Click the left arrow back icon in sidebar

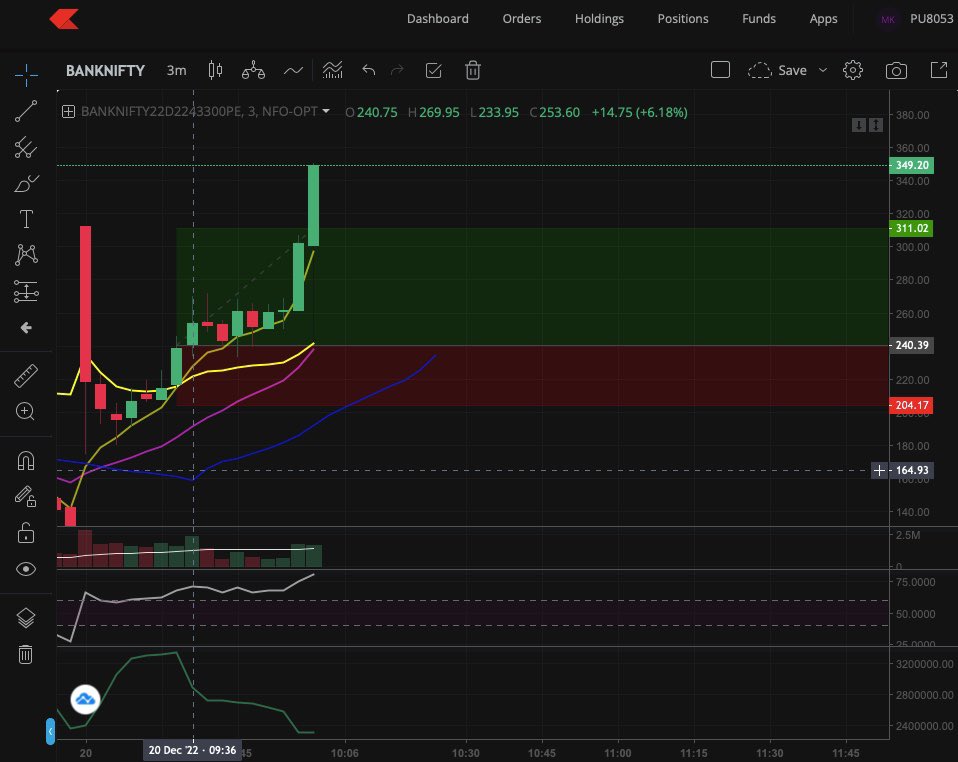click(x=26, y=328)
